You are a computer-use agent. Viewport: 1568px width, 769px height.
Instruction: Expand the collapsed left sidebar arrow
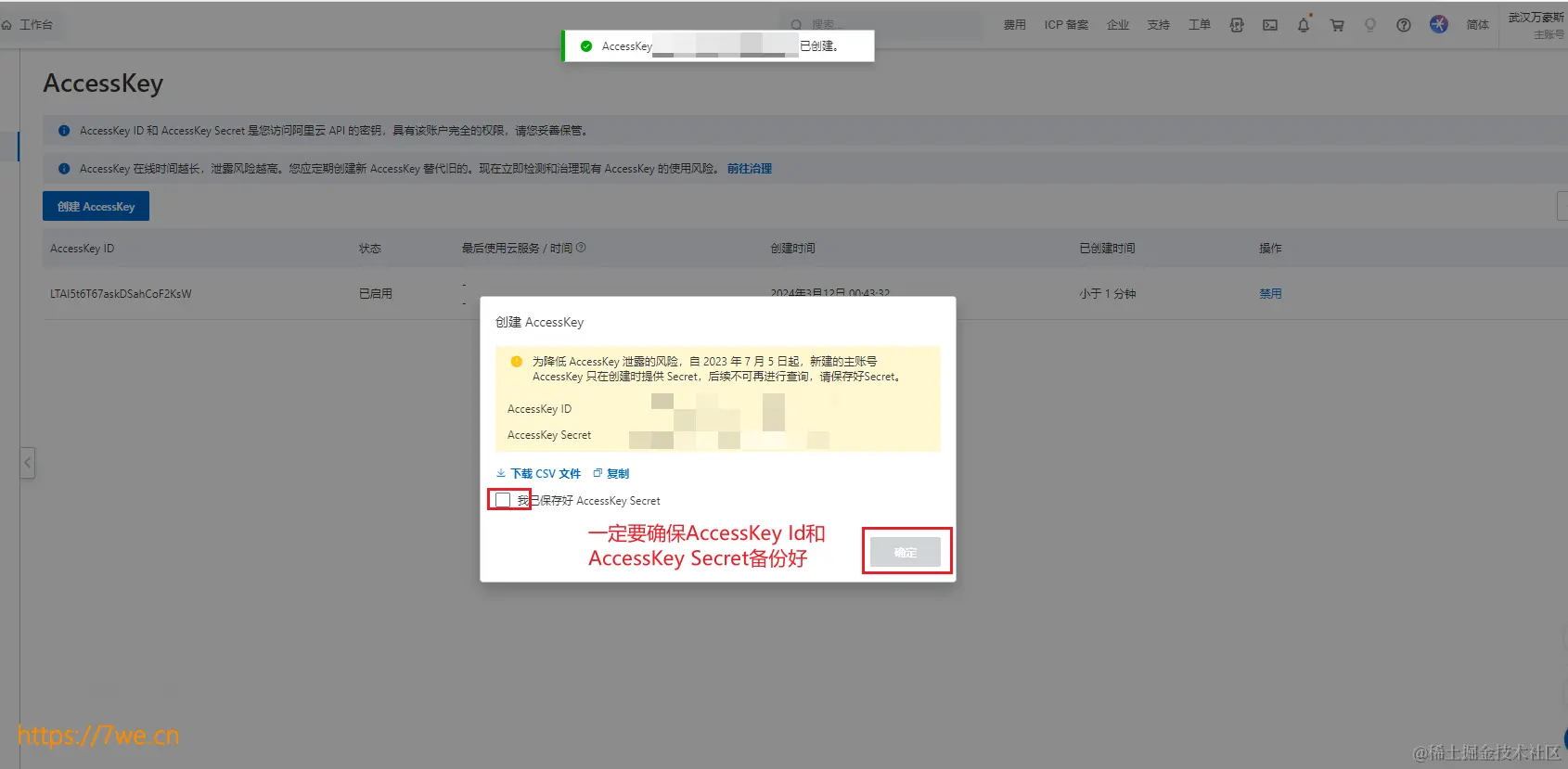tap(28, 462)
